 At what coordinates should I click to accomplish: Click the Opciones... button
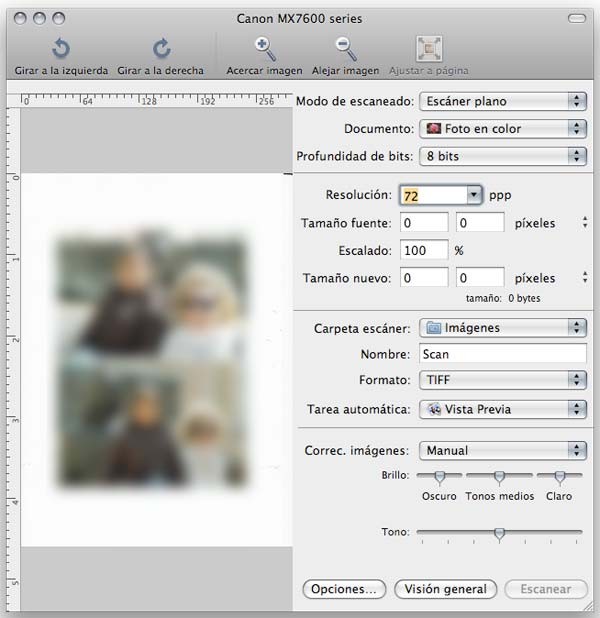pyautogui.click(x=344, y=589)
